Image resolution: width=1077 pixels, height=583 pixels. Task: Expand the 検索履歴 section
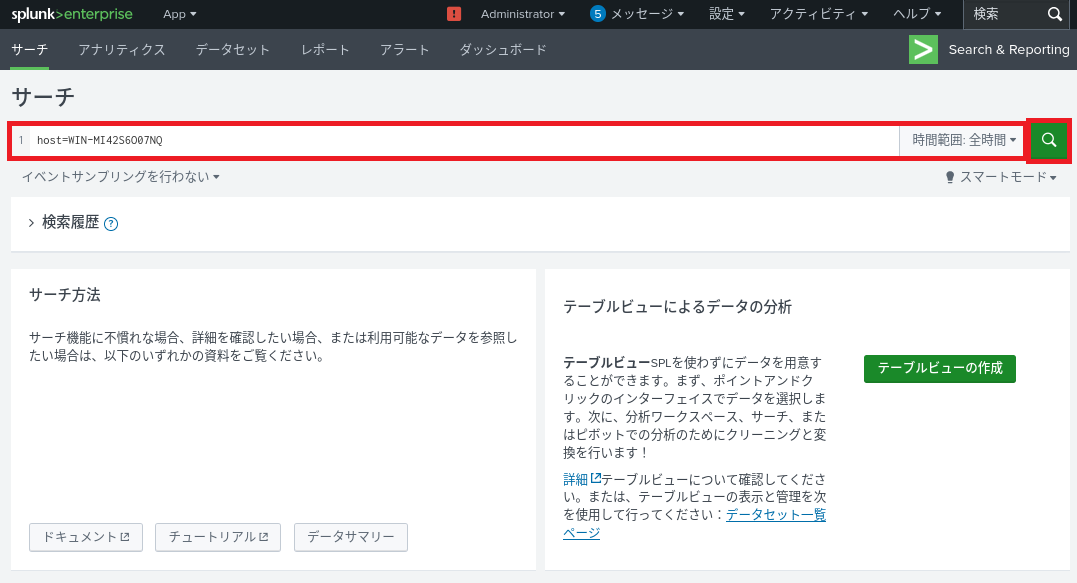pyautogui.click(x=31, y=223)
